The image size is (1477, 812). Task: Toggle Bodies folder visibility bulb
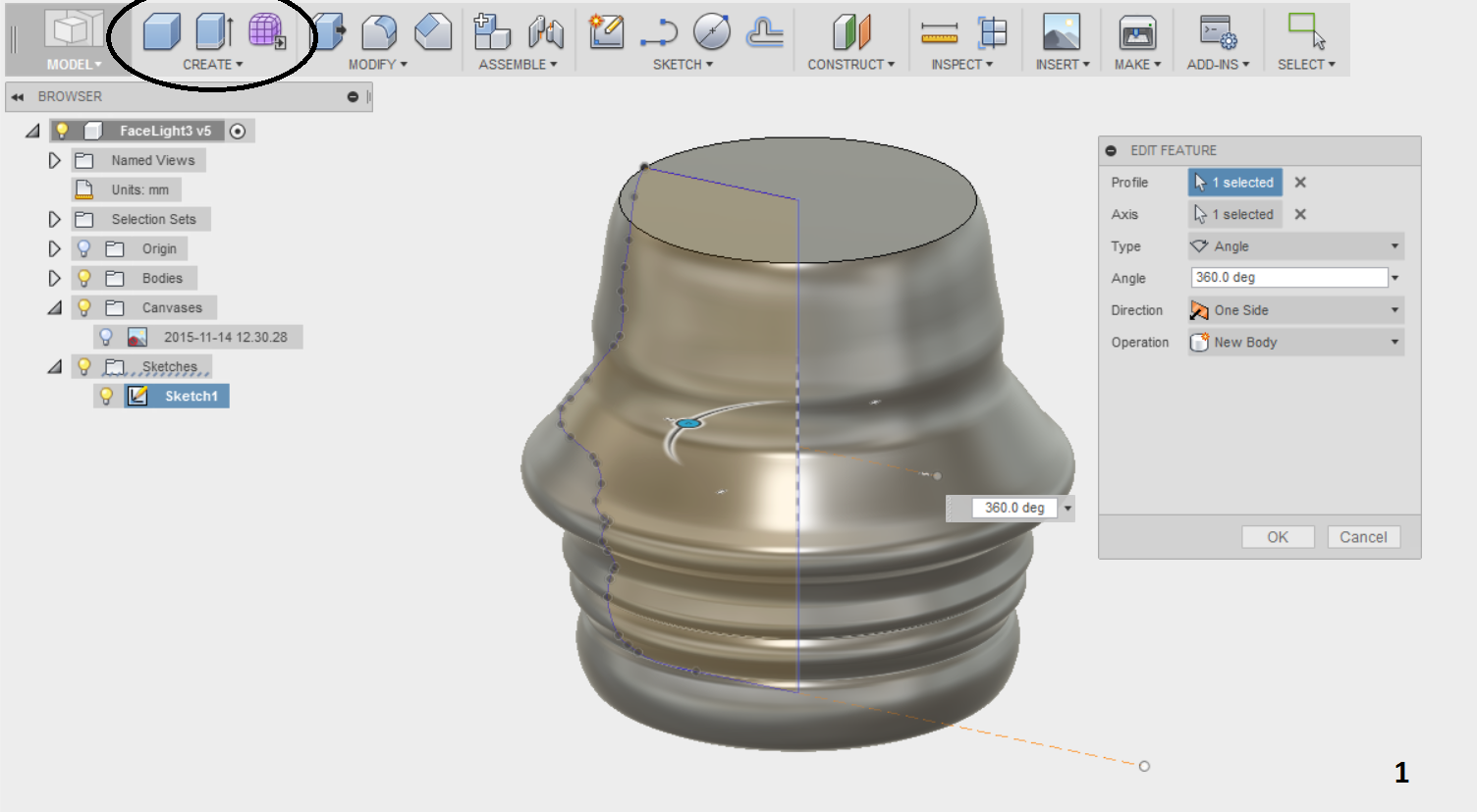(x=84, y=278)
